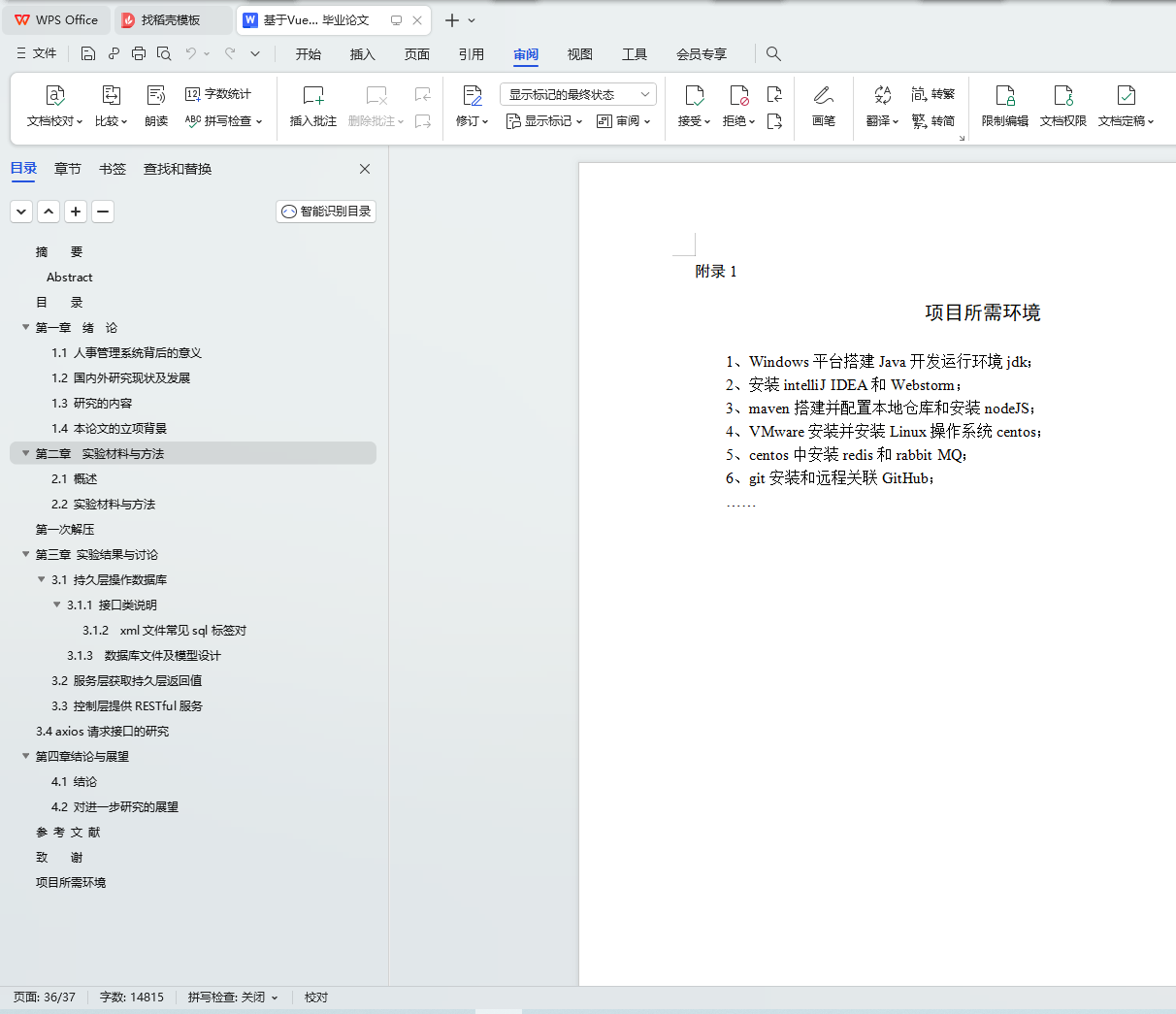The height and width of the screenshot is (1014, 1176).
Task: Click the 文档定稿 finalize document icon
Action: pos(1127,95)
